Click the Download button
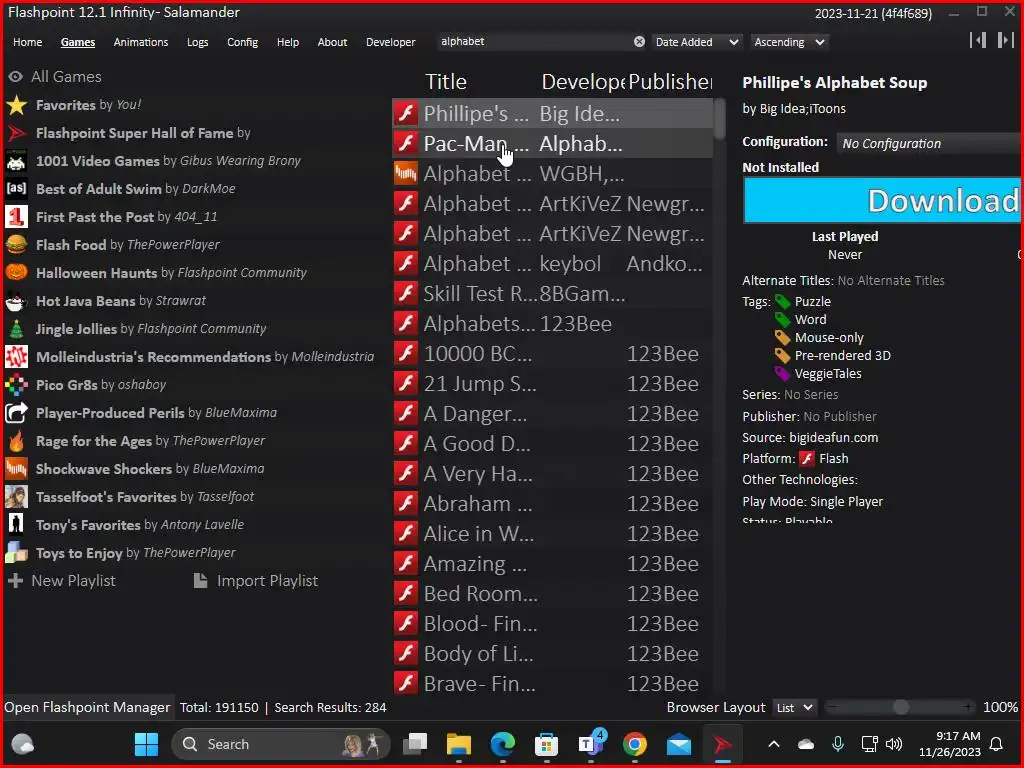Screen dimensions: 1024x768 882,200
